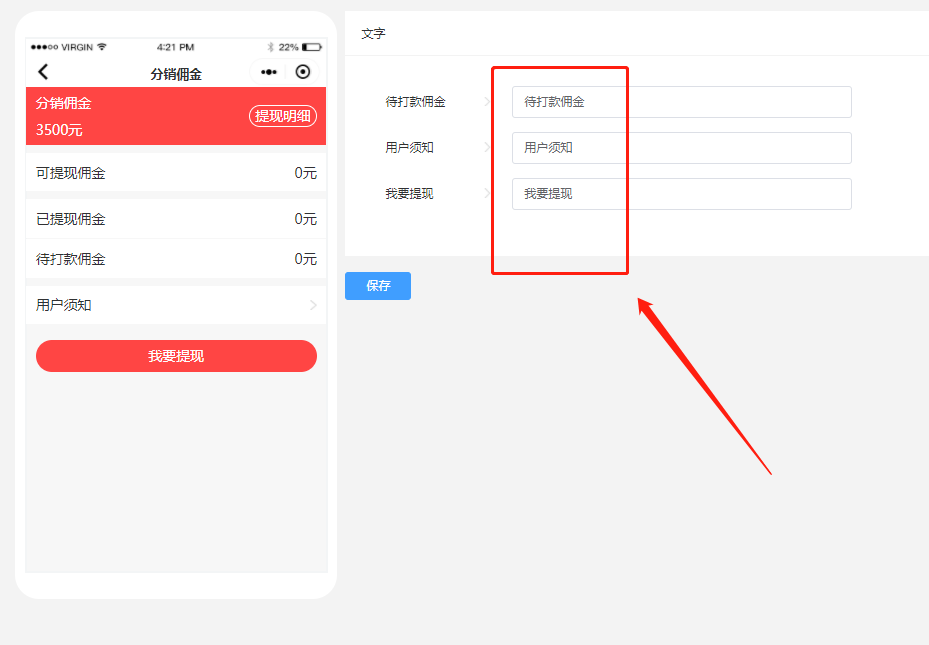
Task: Click the battery icon in phone status bar
Action: coord(312,47)
